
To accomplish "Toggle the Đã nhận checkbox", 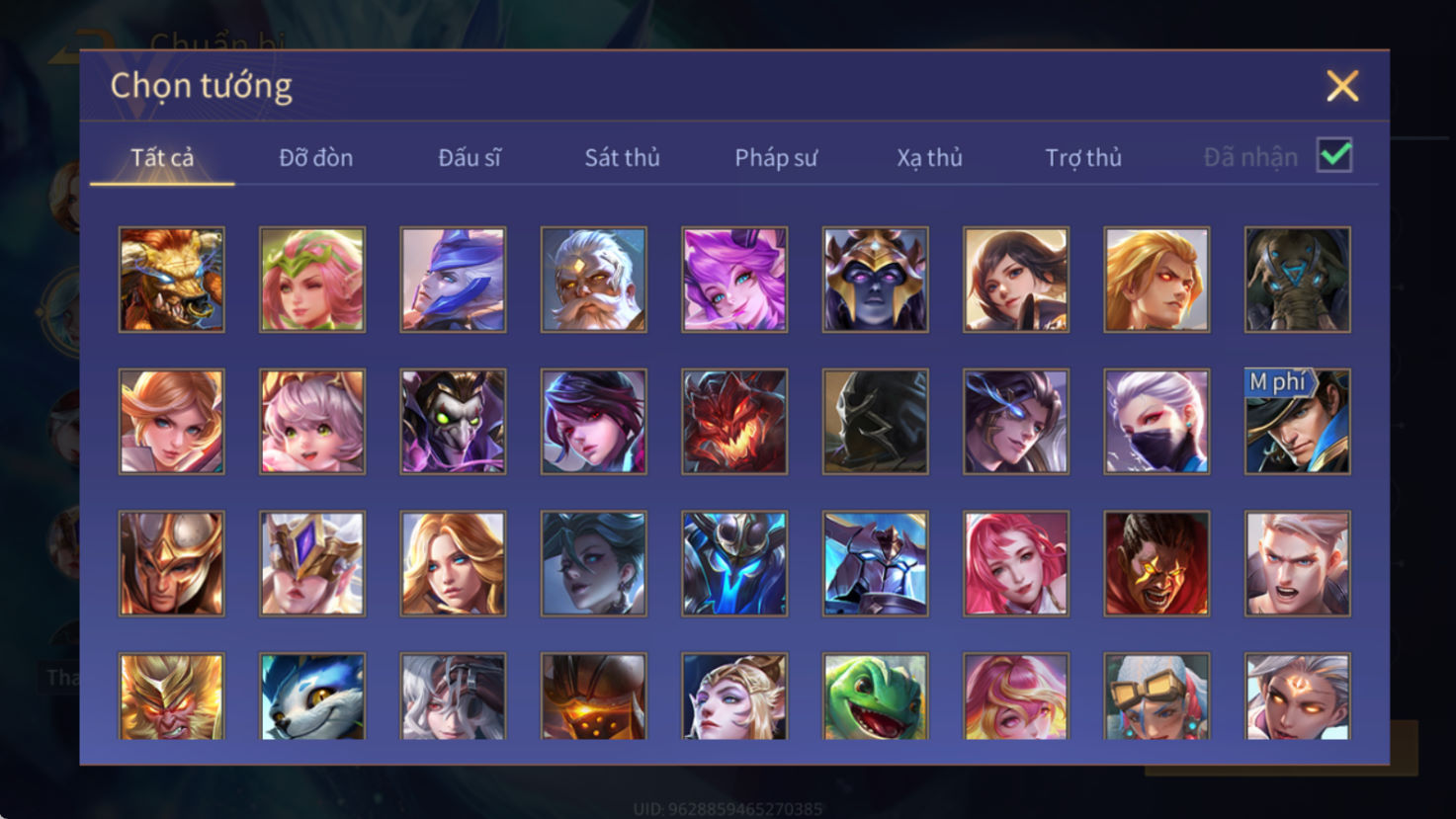I will pyautogui.click(x=1334, y=156).
